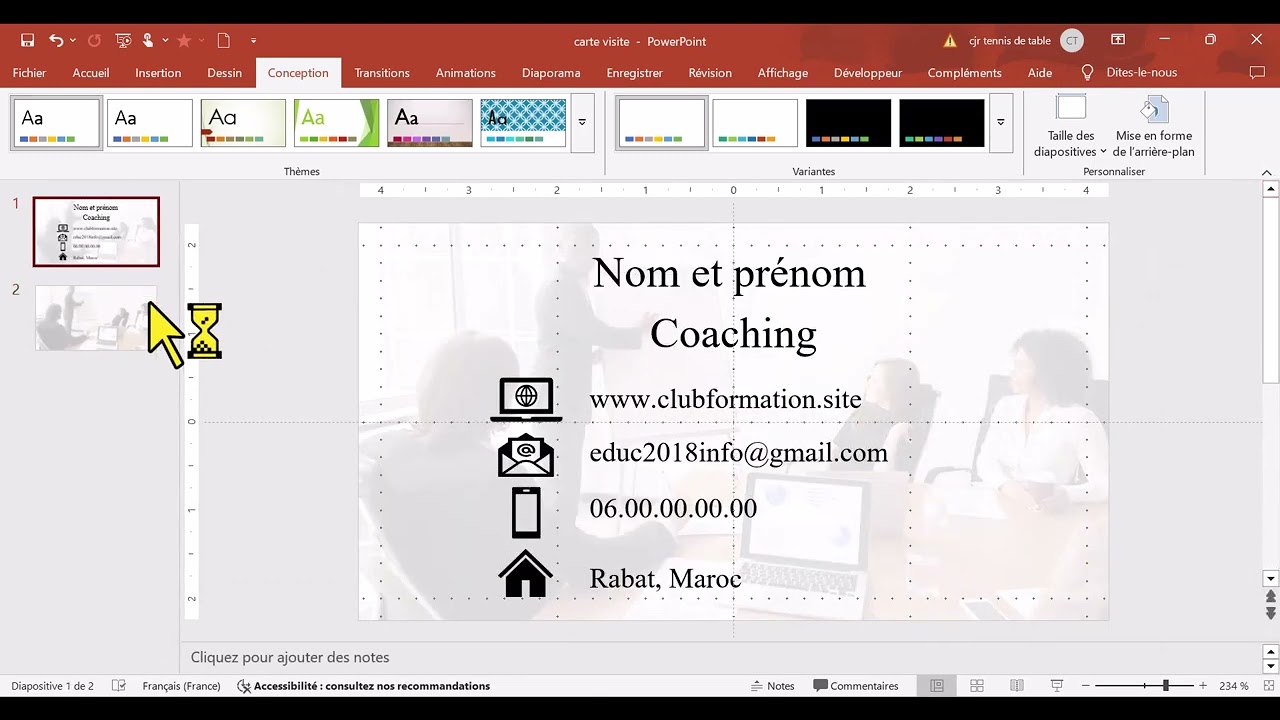Image resolution: width=1280 pixels, height=720 pixels.
Task: Apply the first Office theme thumbnail
Action: [56, 123]
